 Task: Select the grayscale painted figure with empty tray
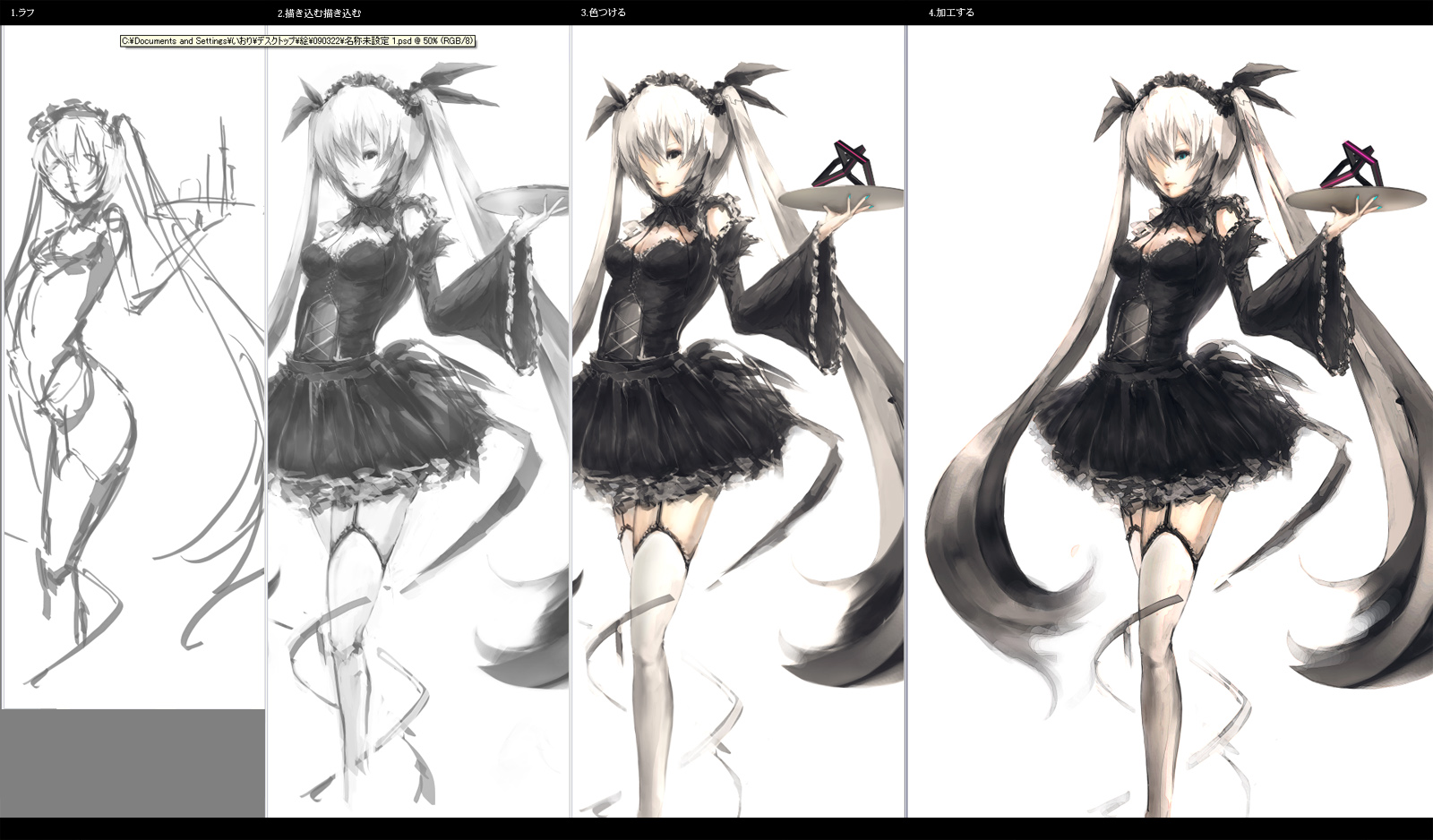tap(418, 421)
